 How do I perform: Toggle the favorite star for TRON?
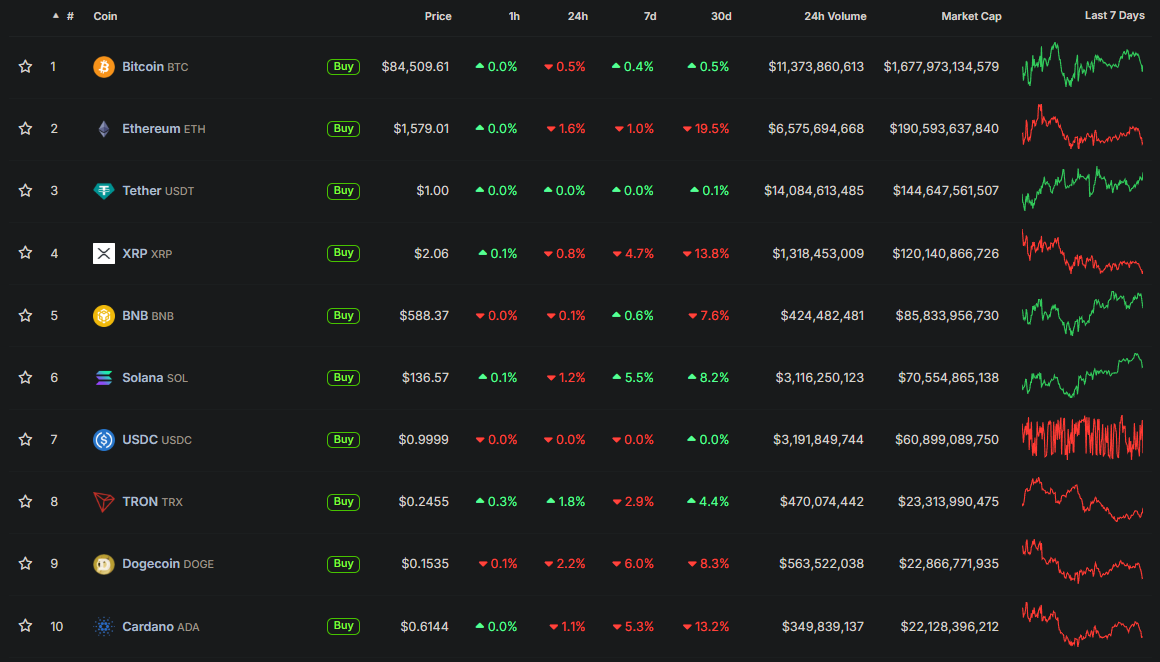click(x=25, y=502)
